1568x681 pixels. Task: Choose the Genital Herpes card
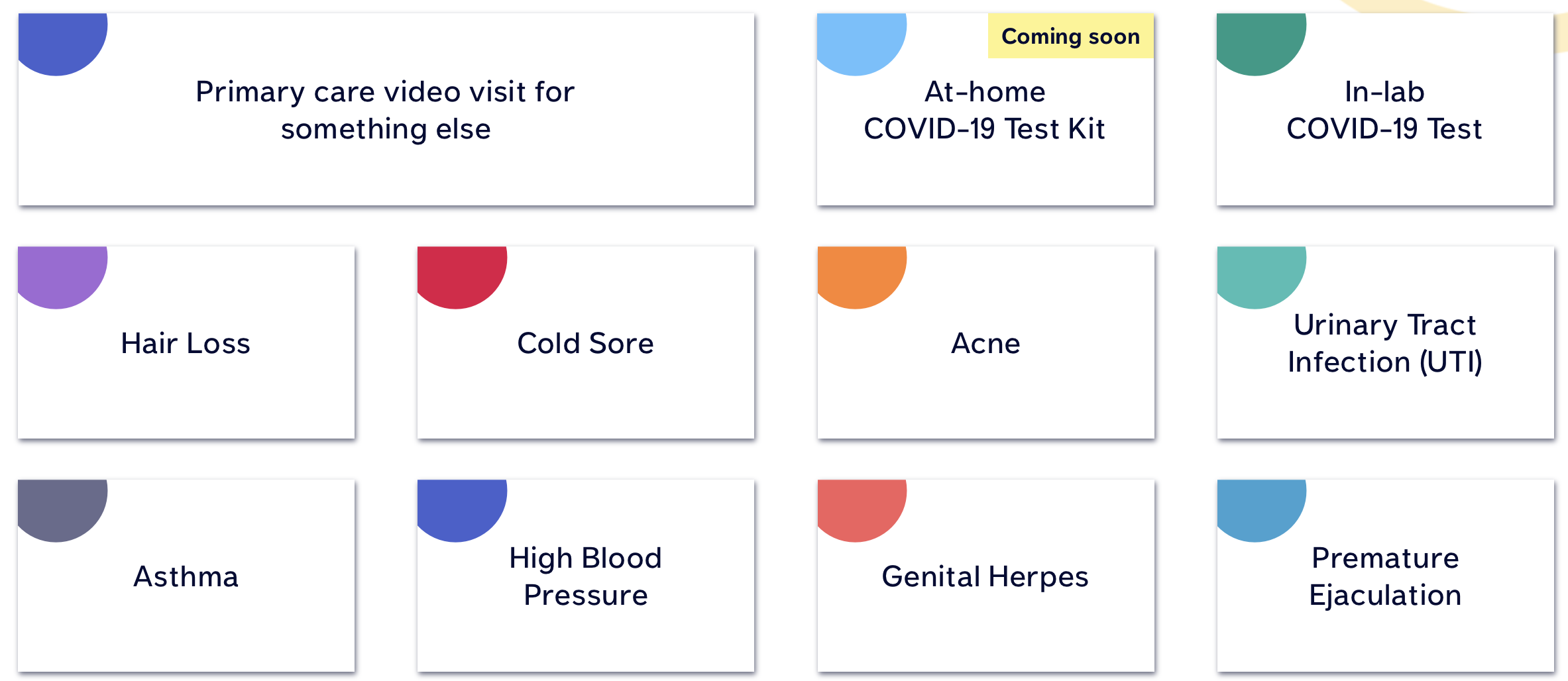985,576
